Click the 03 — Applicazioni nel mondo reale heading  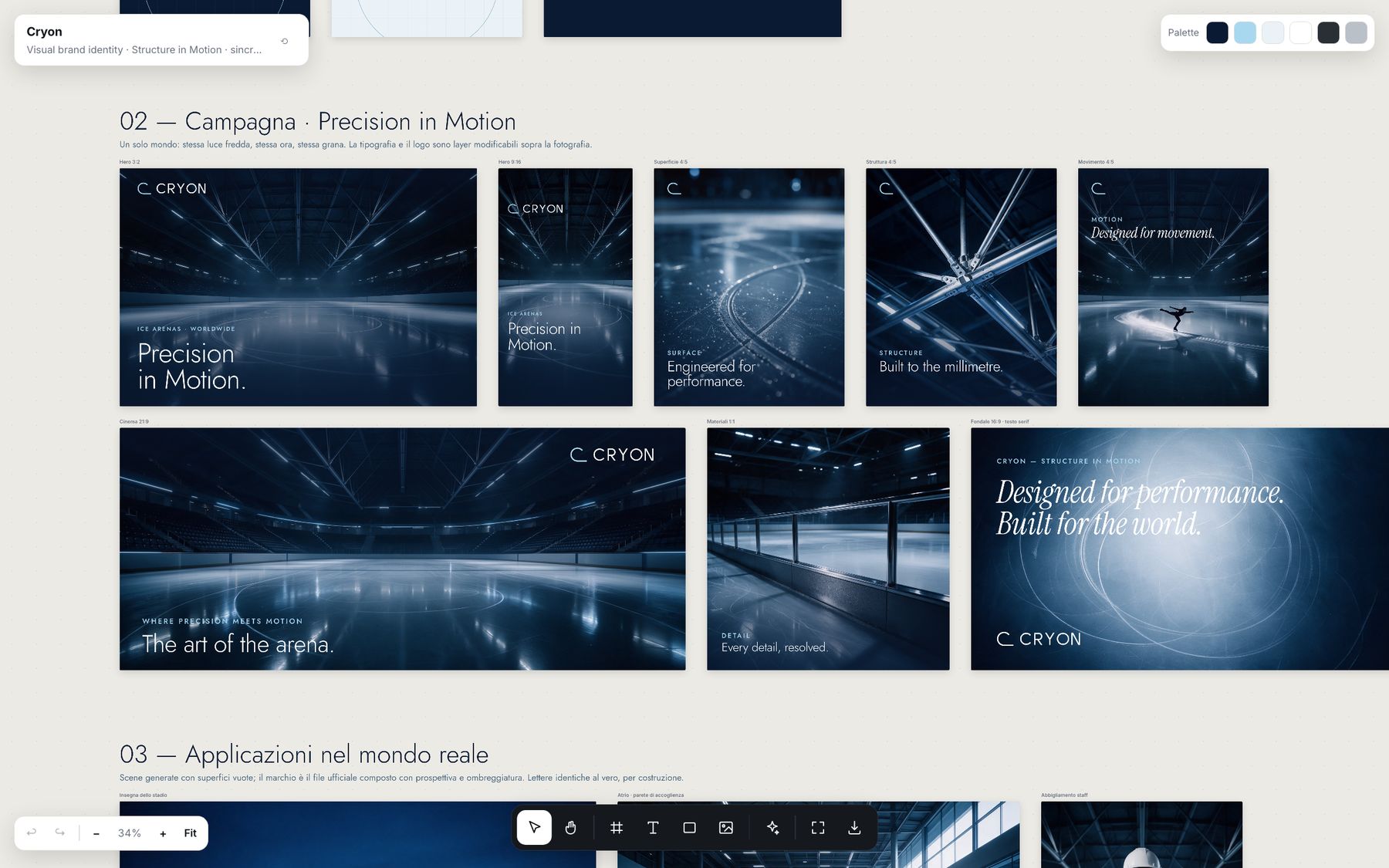click(304, 754)
